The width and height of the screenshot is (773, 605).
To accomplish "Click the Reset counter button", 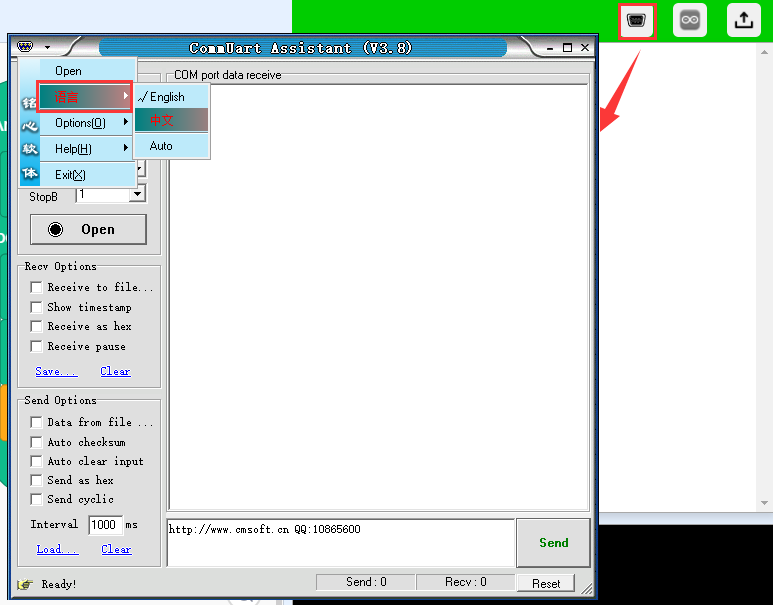I will click(x=546, y=583).
